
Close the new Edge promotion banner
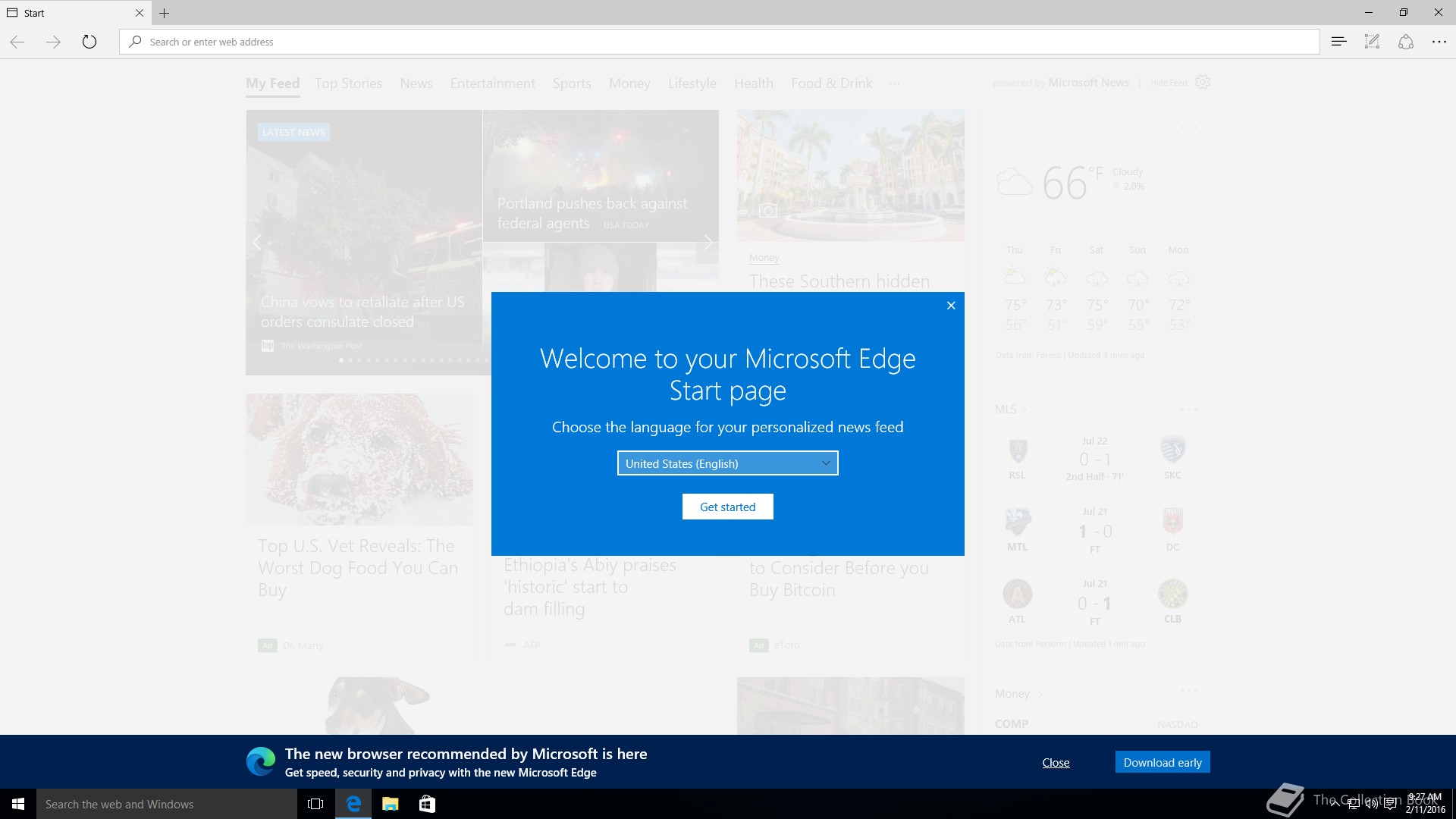(x=1056, y=762)
